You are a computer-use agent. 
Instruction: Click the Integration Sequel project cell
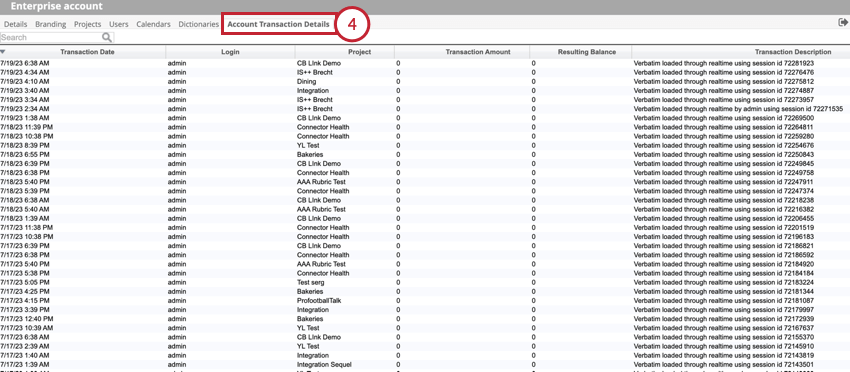pyautogui.click(x=324, y=364)
